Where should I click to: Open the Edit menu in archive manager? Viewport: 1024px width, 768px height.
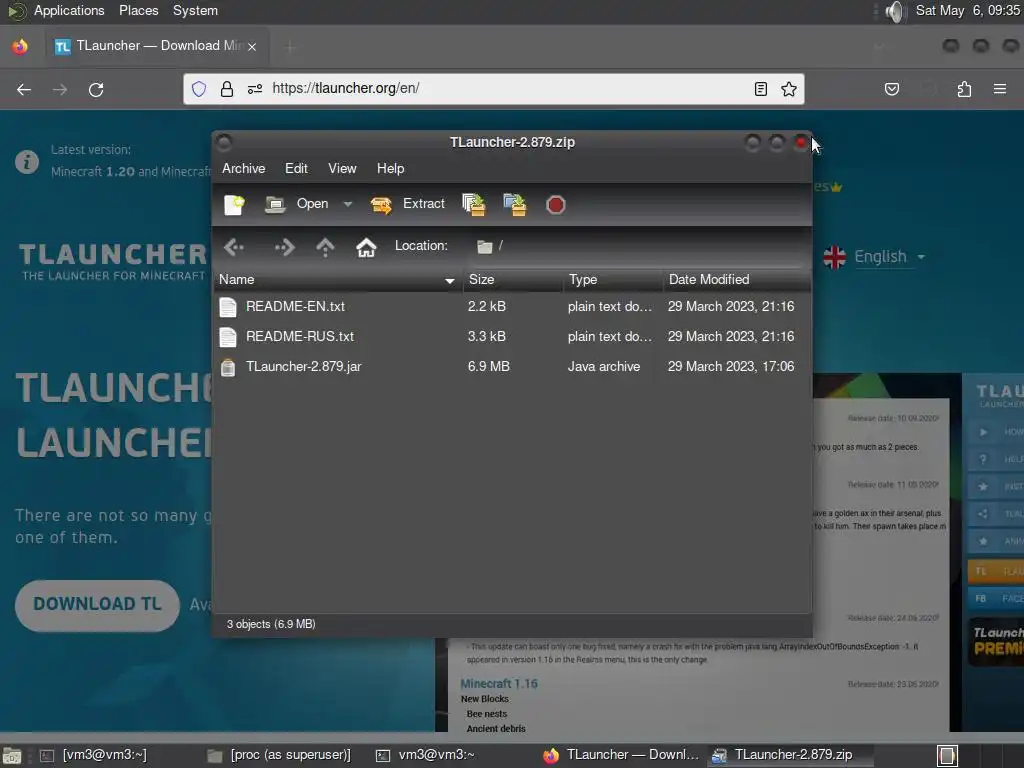pos(296,168)
